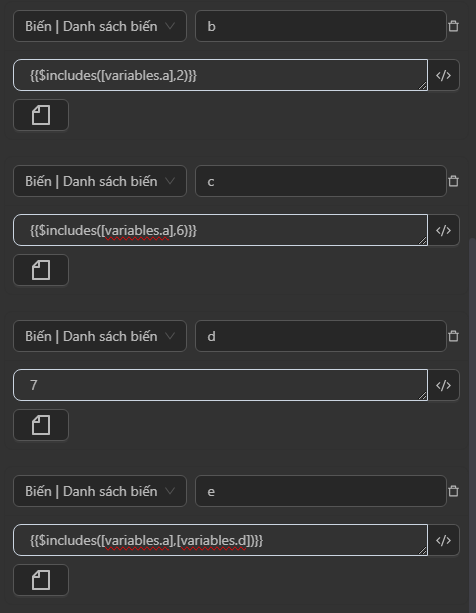
Task: Click file icon button below variable c
Action: pyautogui.click(x=41, y=270)
